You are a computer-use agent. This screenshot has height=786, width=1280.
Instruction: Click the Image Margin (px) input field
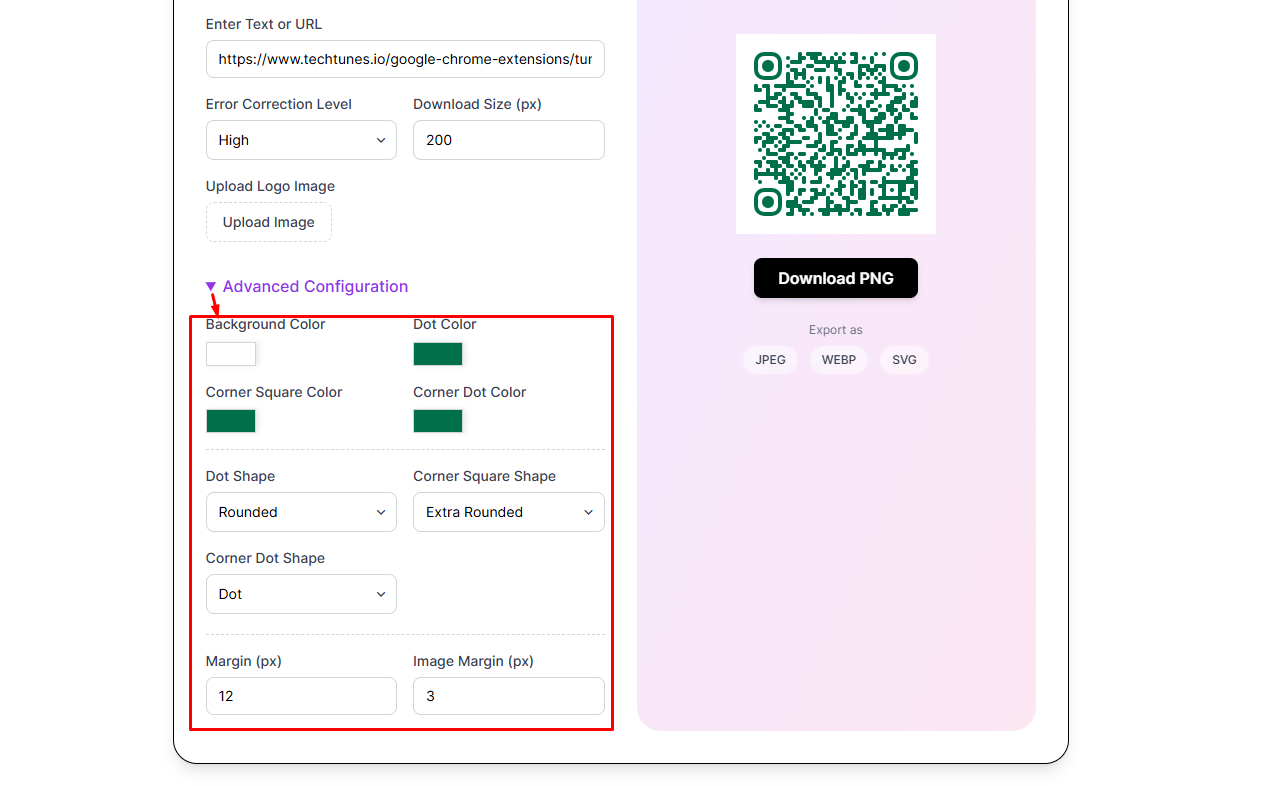(x=509, y=696)
